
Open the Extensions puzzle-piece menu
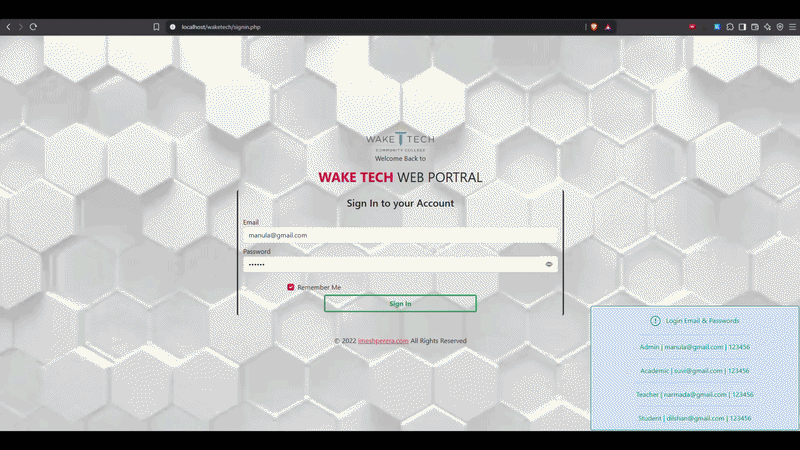click(730, 27)
